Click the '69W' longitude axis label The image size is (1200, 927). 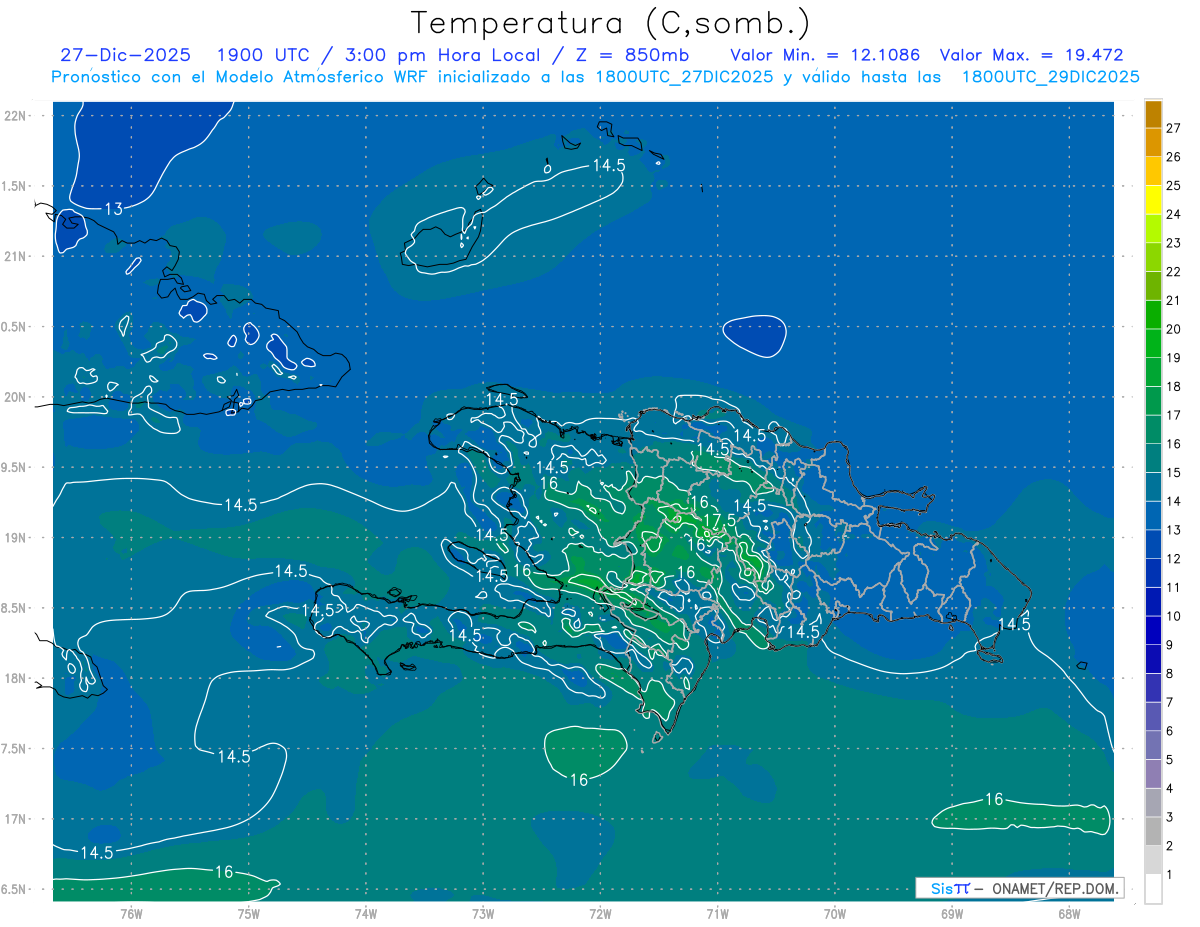click(x=951, y=914)
